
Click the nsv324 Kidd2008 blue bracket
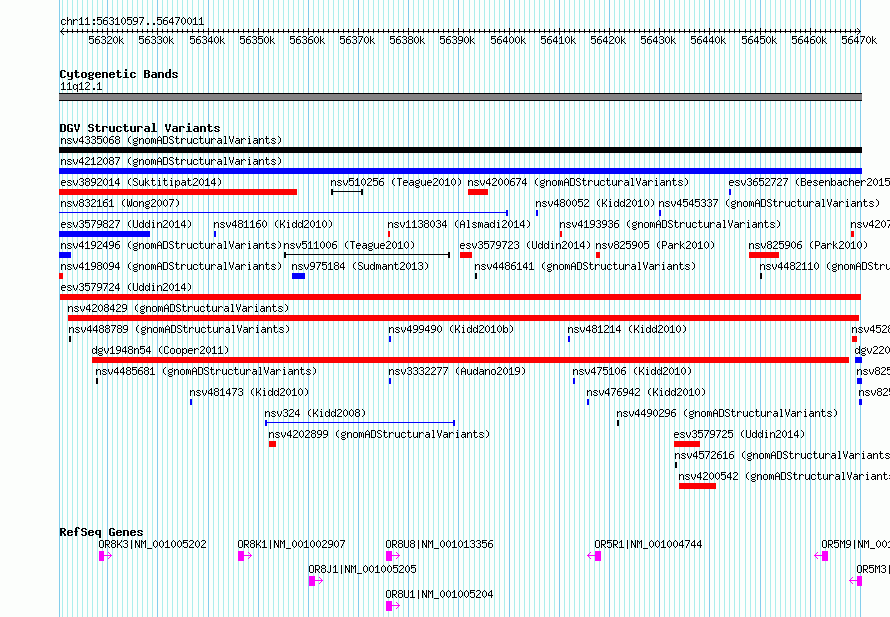point(360,423)
